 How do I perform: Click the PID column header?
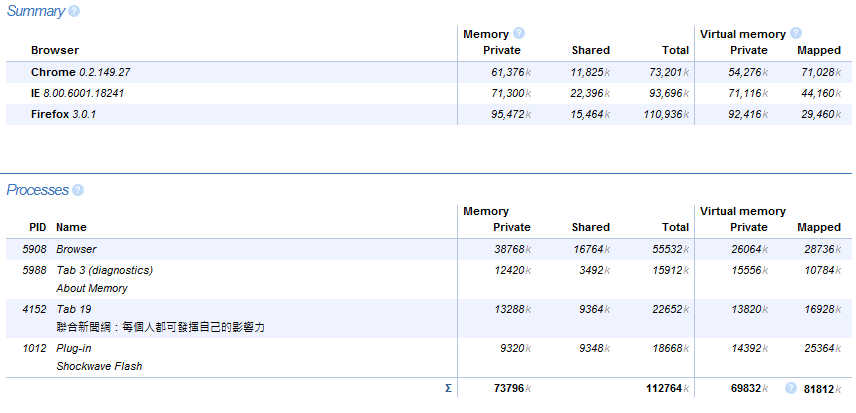click(x=38, y=227)
